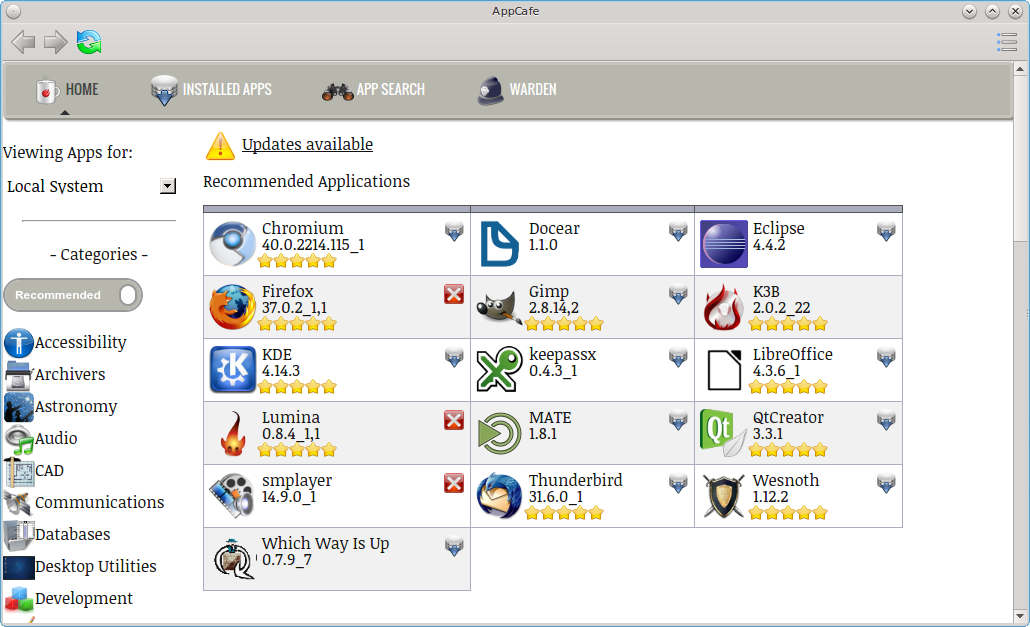The image size is (1030, 627).
Task: Click the updates warning triangle icon
Action: pos(220,146)
